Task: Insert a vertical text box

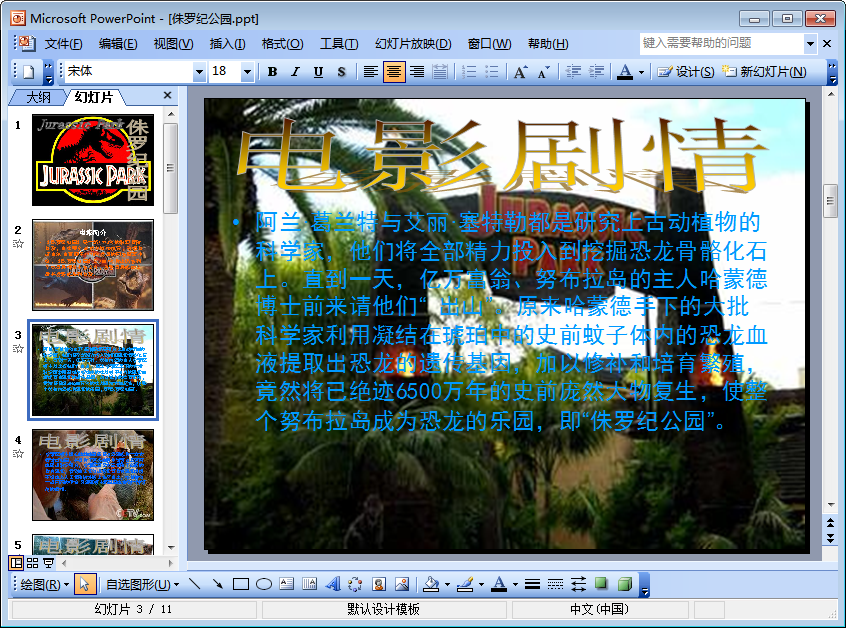Action: pos(309,584)
